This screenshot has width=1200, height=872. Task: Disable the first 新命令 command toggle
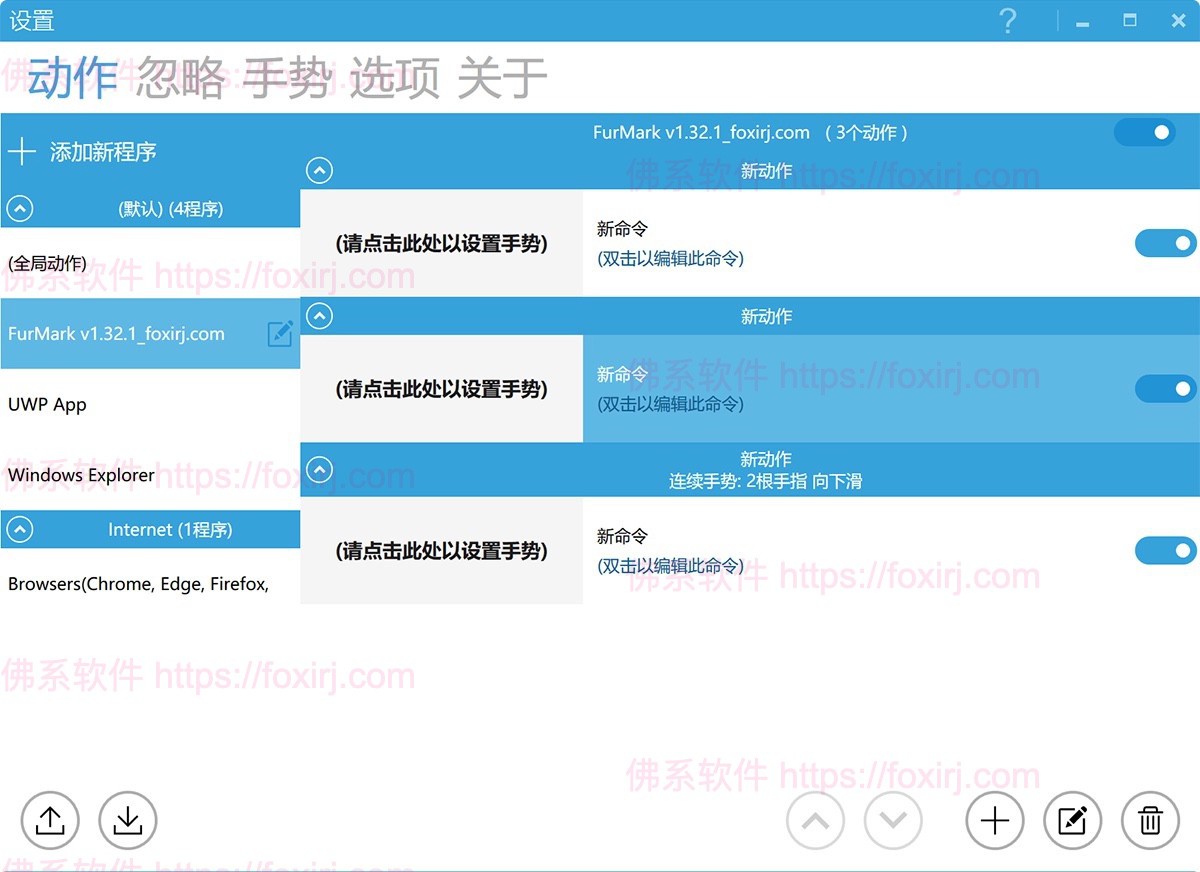[1165, 243]
